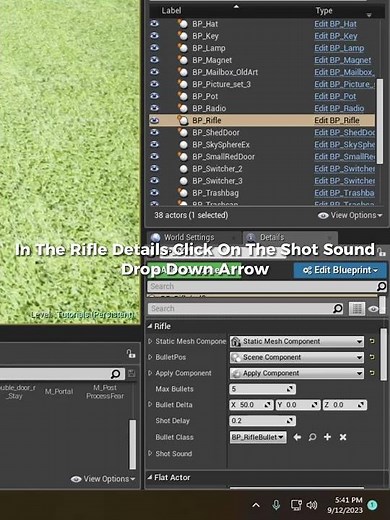Open the Edit BP_Key link
Viewport: 390px width, 520px height.
(336, 36)
